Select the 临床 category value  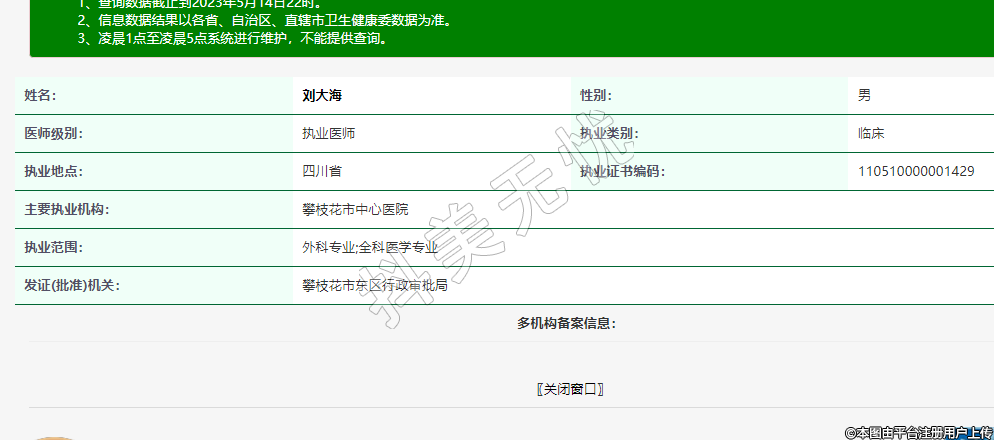pos(871,133)
